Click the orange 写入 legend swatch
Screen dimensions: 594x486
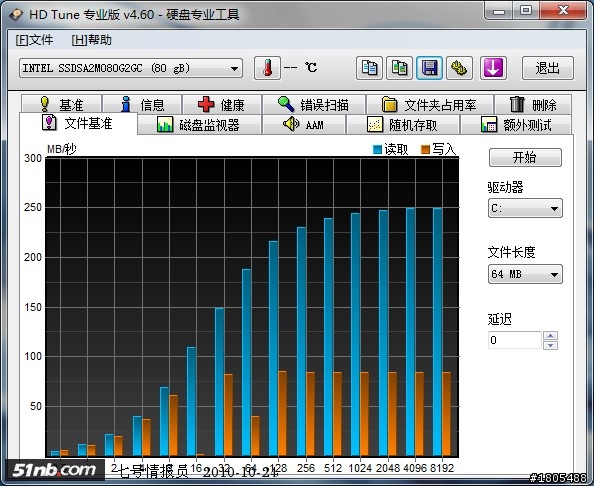pyautogui.click(x=425, y=150)
